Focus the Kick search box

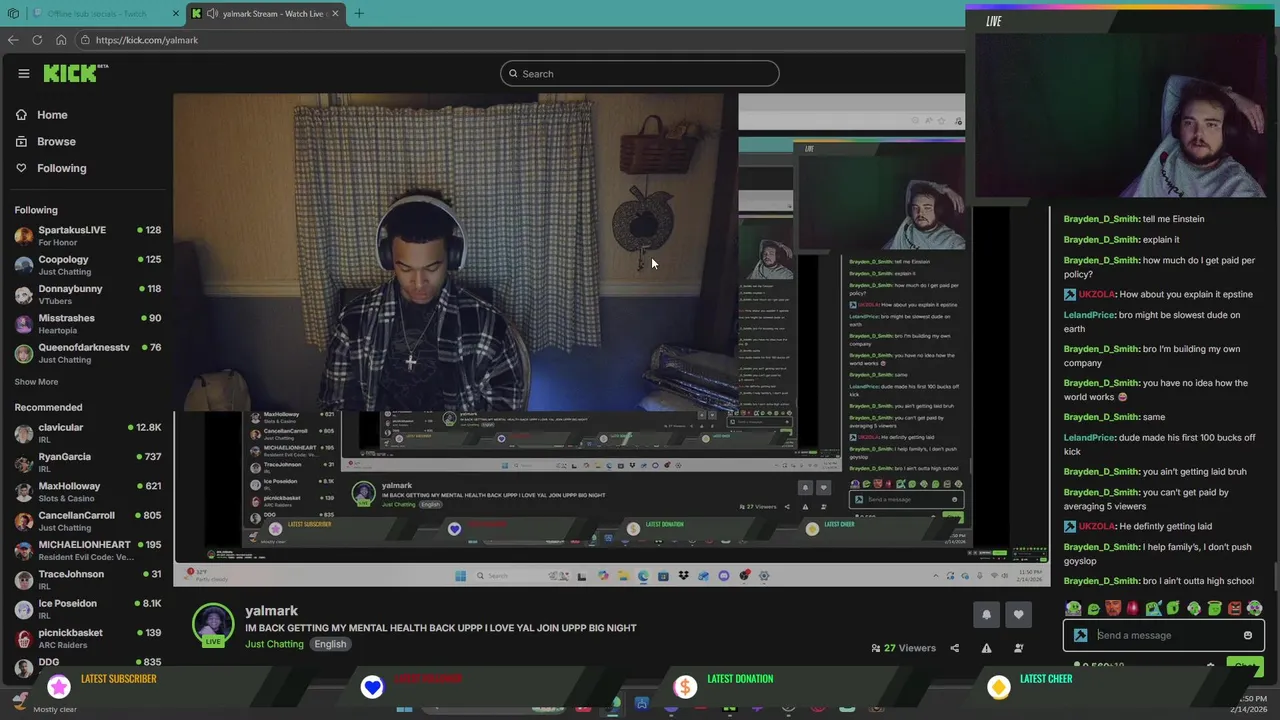640,73
